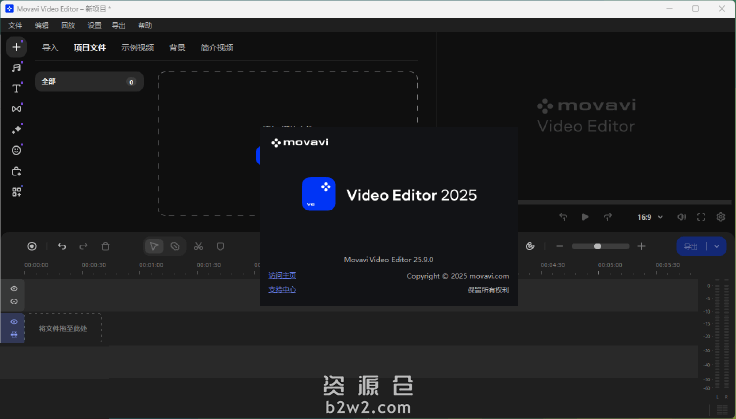
Task: Click the Video Editor 2025 app logo
Action: coord(319,194)
